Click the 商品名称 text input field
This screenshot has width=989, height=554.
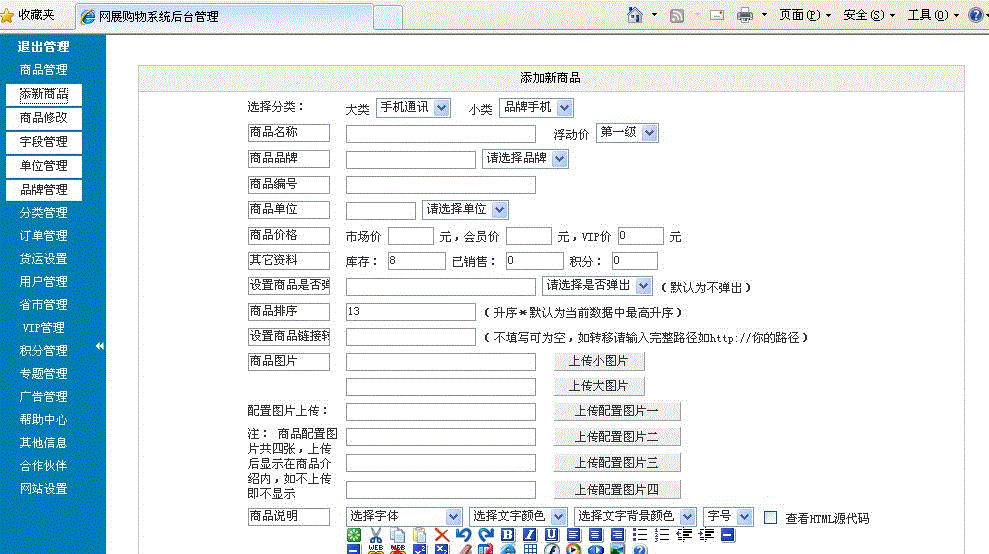tap(440, 134)
